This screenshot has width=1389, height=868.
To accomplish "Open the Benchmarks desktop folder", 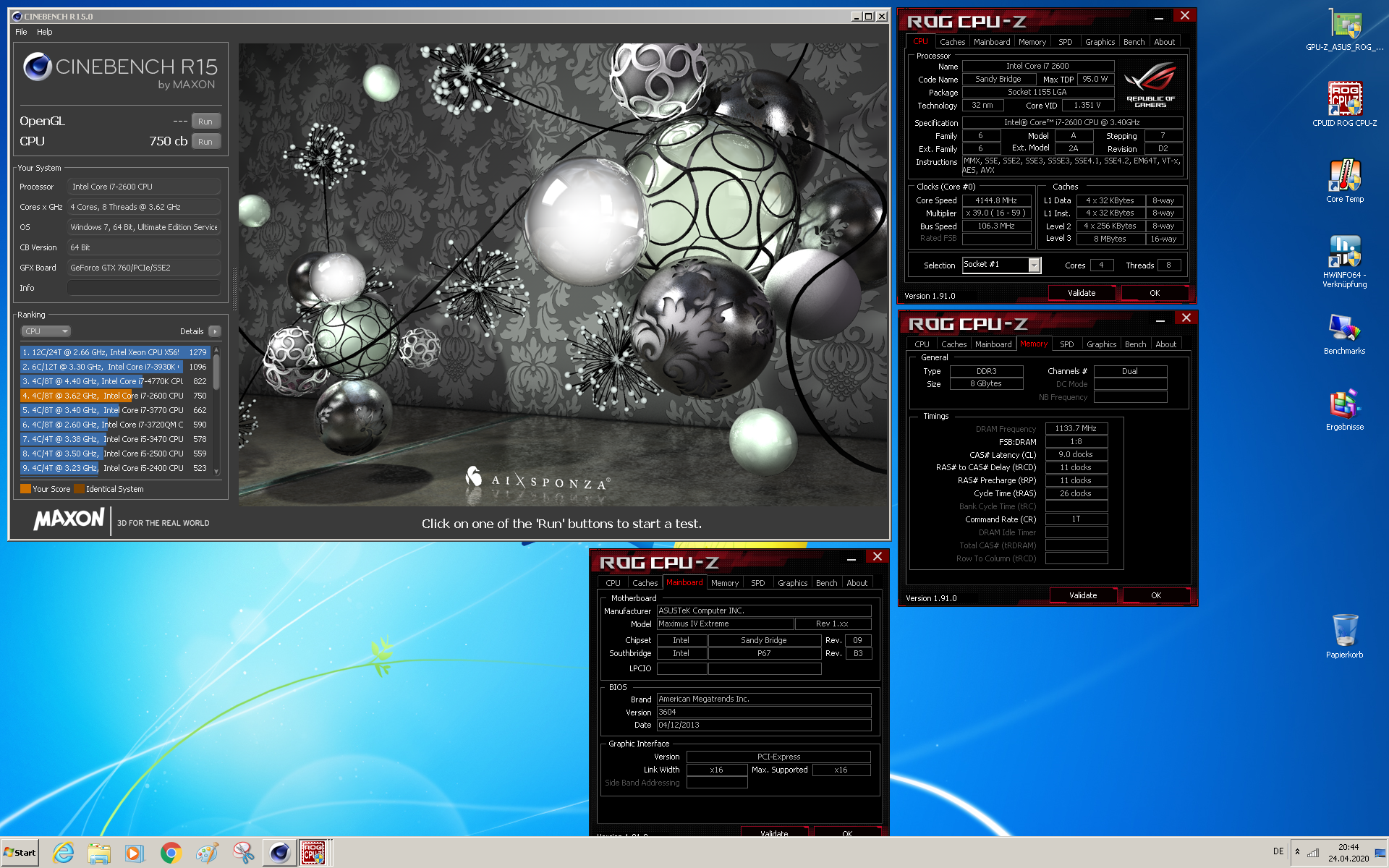I will click(1344, 334).
